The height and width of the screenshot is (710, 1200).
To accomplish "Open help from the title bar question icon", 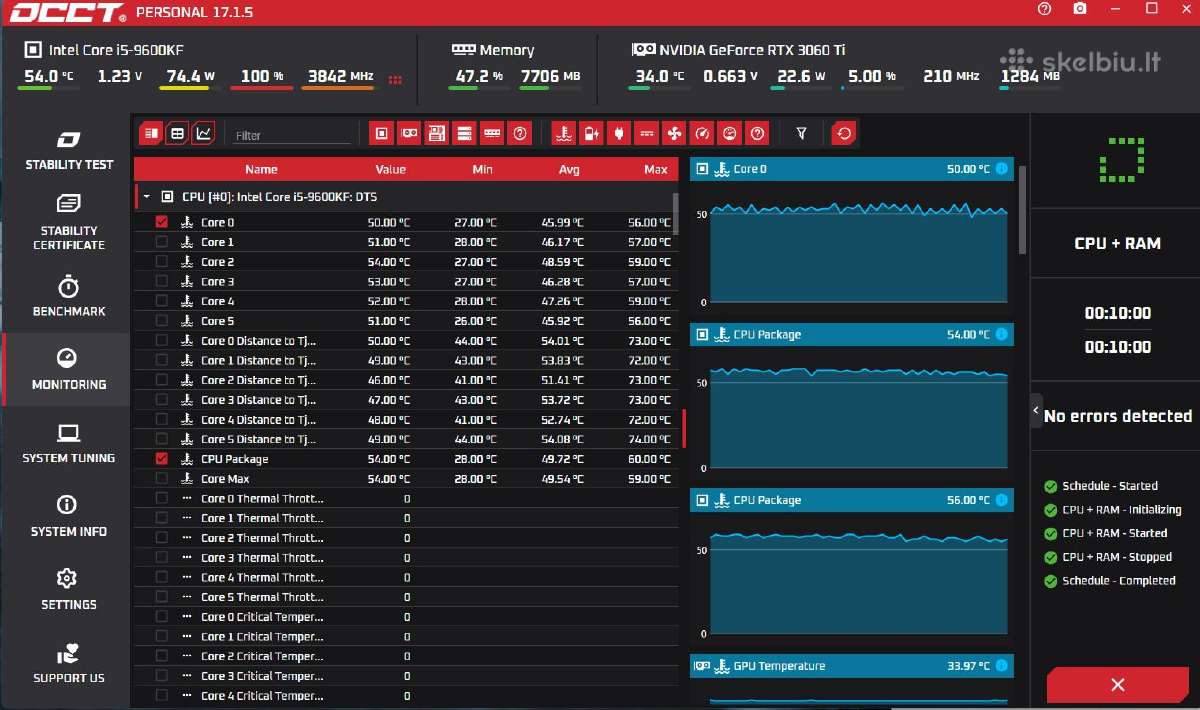I will (1045, 9).
